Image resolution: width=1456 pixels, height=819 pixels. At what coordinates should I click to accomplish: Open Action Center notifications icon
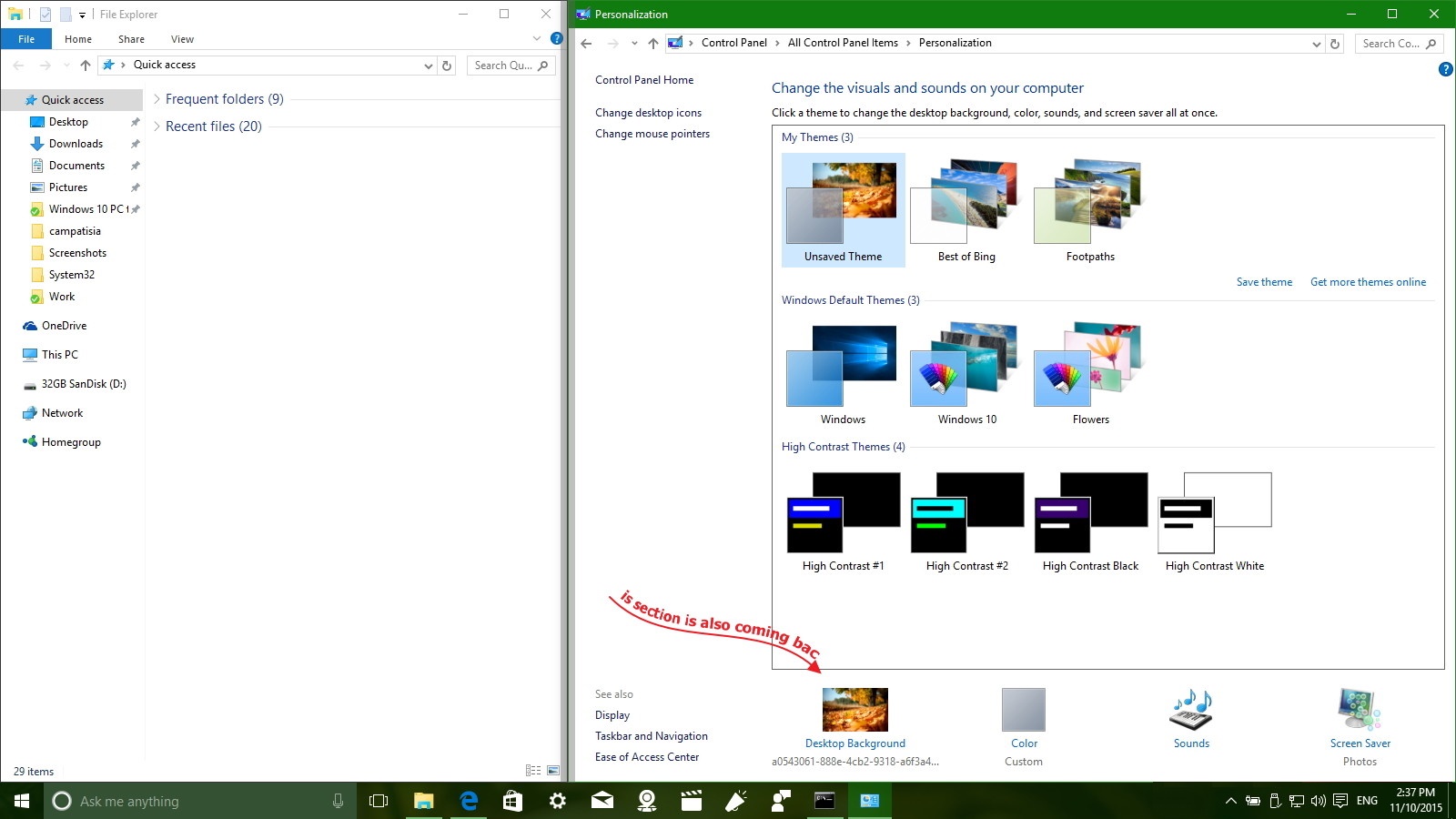tap(1340, 801)
